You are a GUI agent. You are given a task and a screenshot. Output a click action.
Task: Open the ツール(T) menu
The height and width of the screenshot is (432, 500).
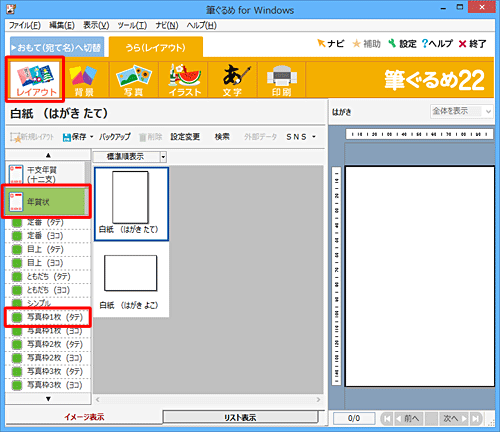pyautogui.click(x=132, y=25)
